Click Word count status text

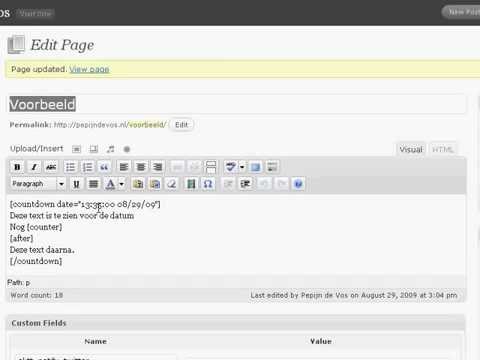pyautogui.click(x=37, y=295)
